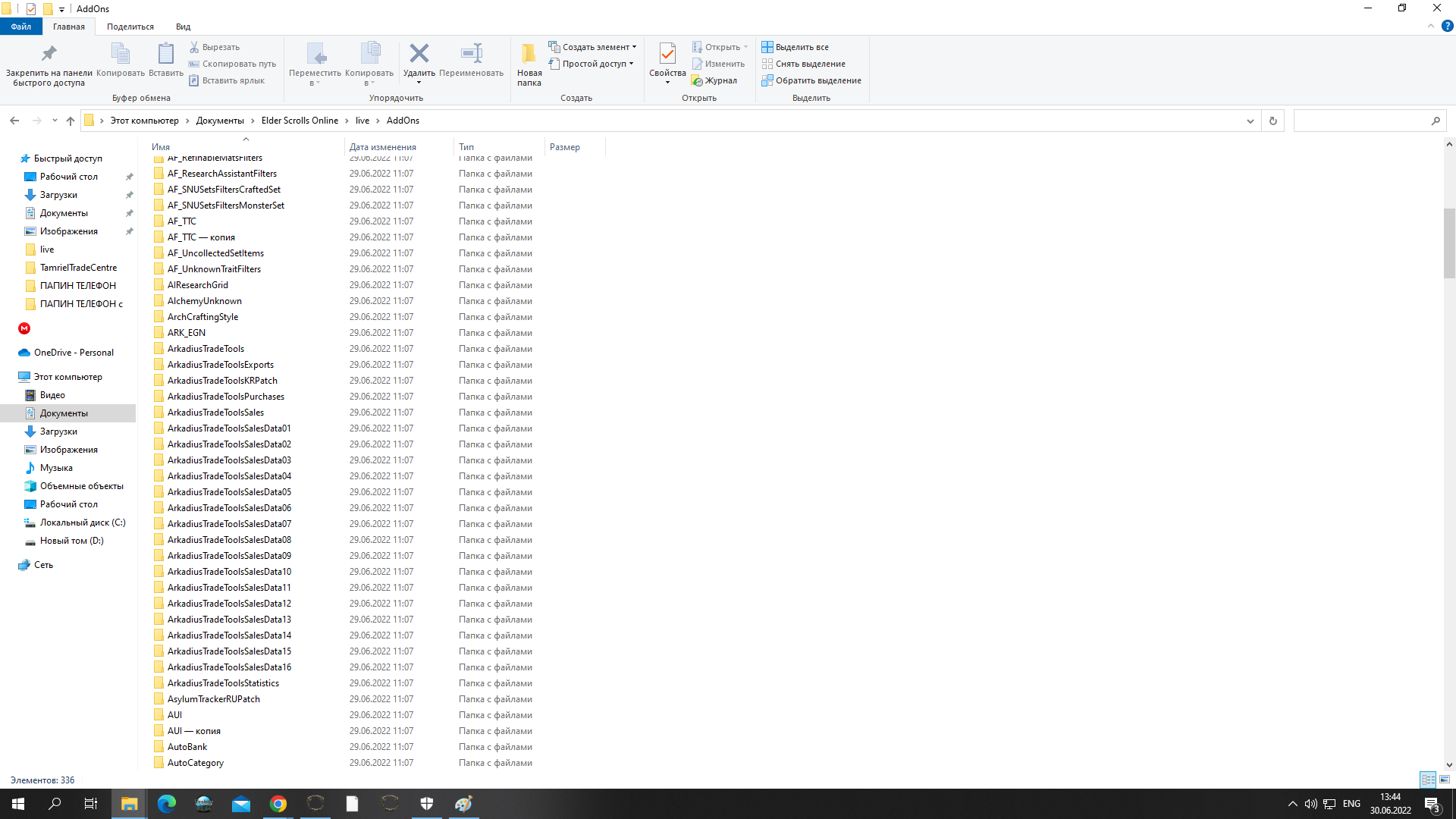Click Вырезать scissors icon
The height and width of the screenshot is (819, 1456).
click(x=194, y=47)
